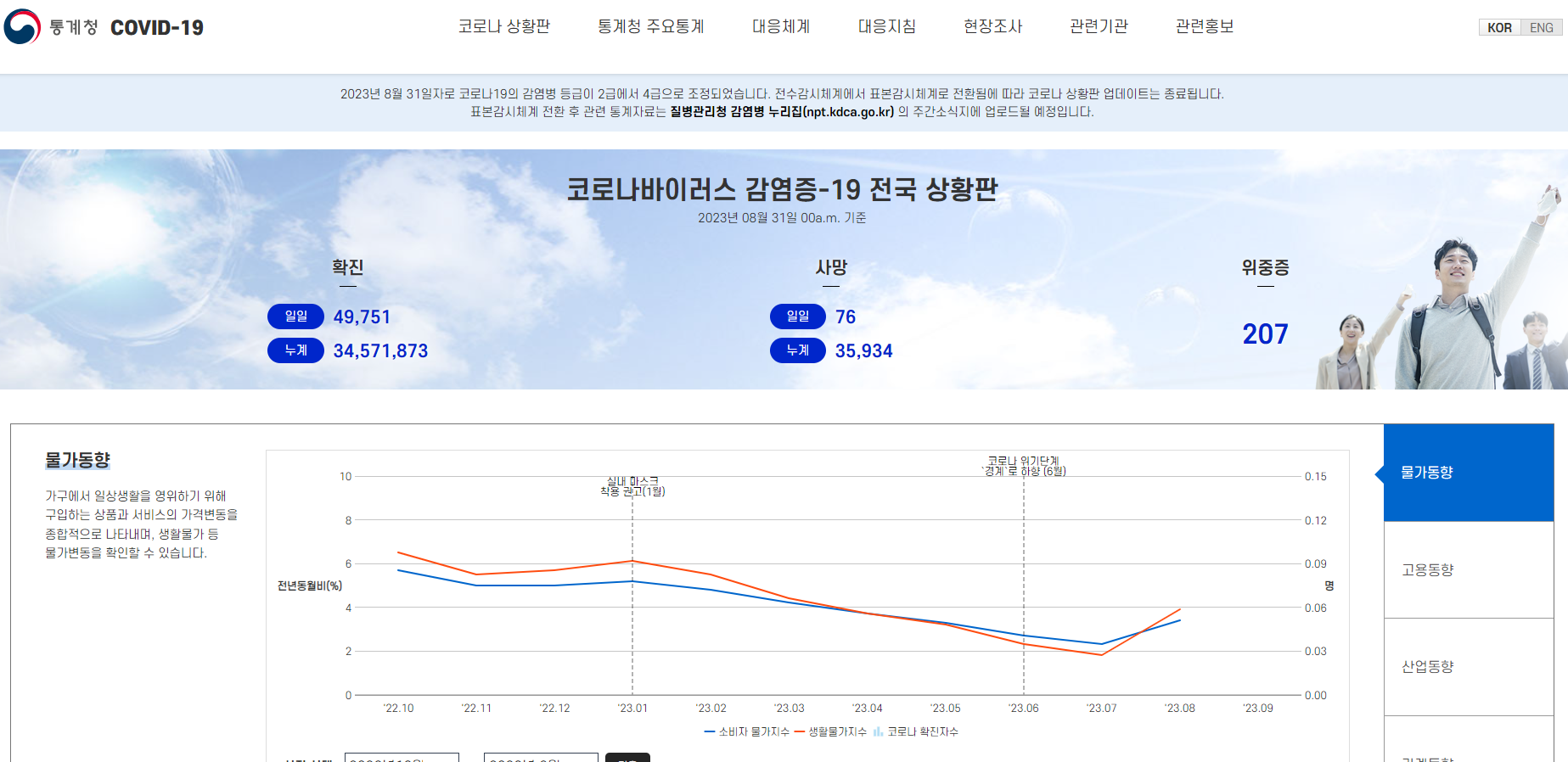Viewport: 1568px width, 762px height.
Task: Click the 일일 badge next to 76
Action: click(798, 317)
